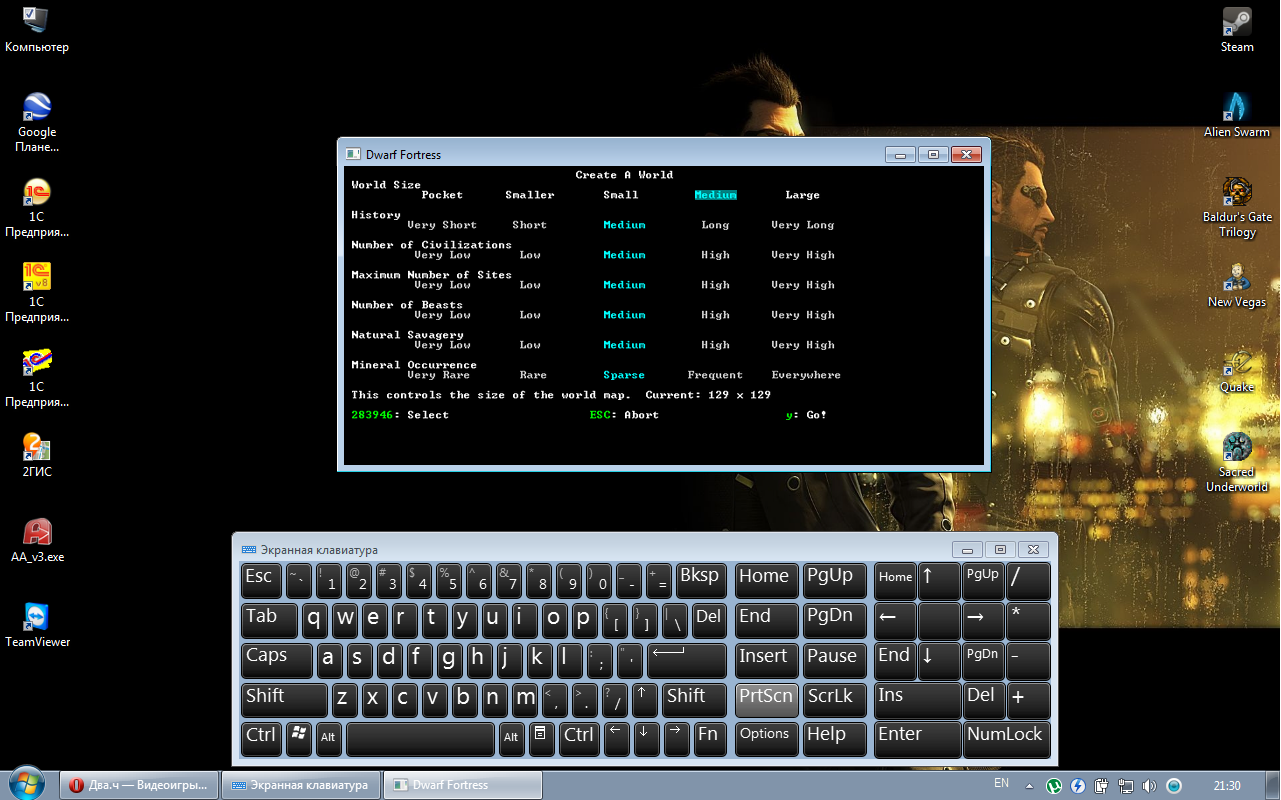Viewport: 1281px width, 800px height.
Task: Toggle the right Ctrl key
Action: pos(579,739)
